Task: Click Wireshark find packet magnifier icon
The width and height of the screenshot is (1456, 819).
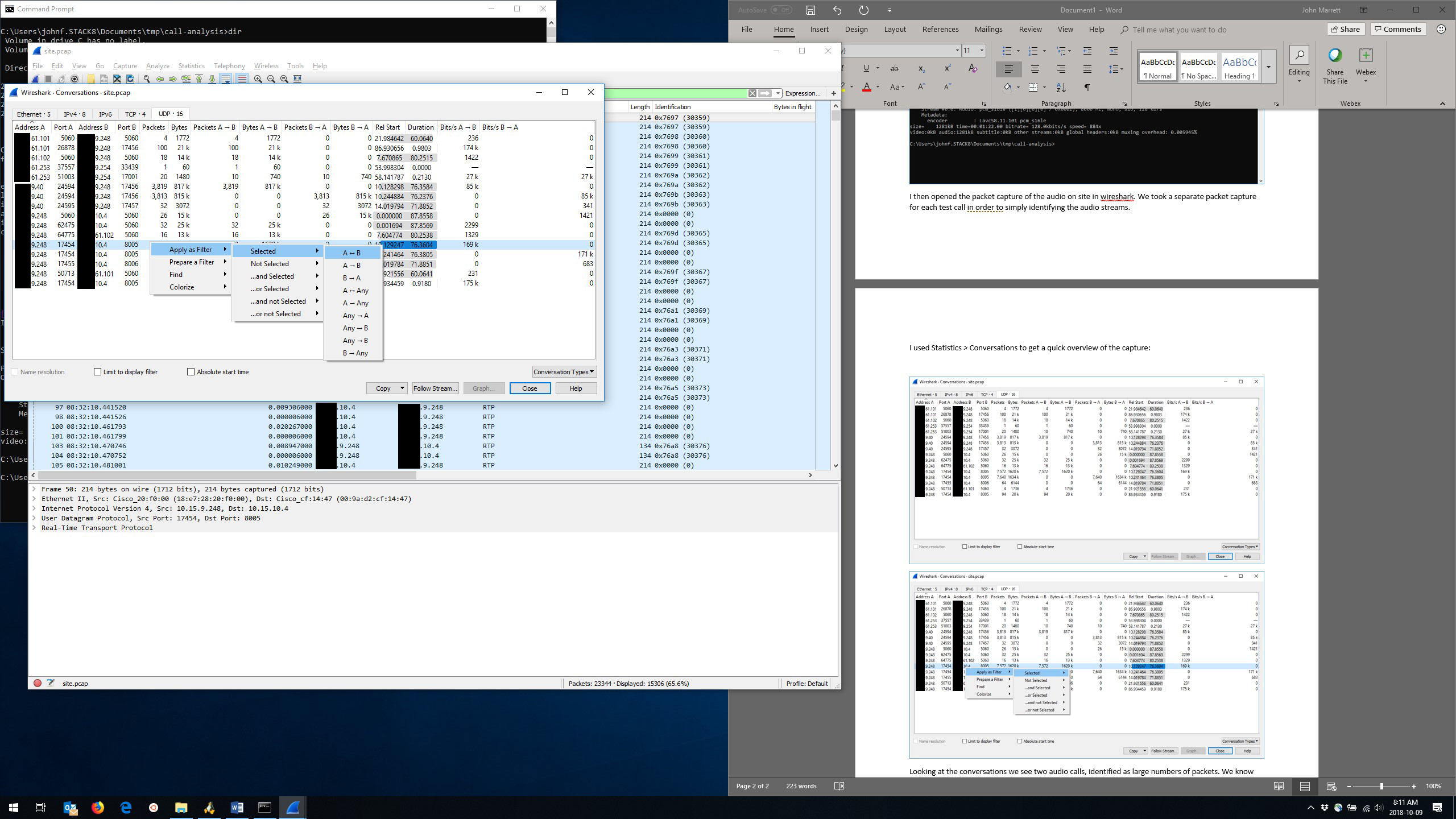Action: click(x=147, y=79)
